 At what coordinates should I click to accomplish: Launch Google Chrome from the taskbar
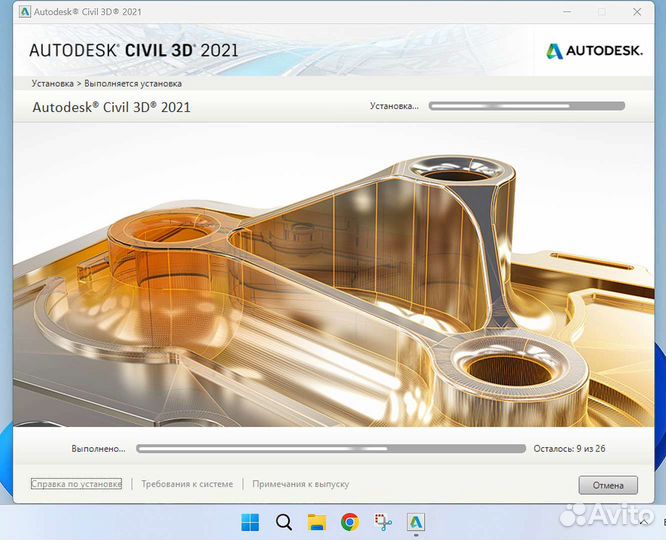[x=349, y=521]
